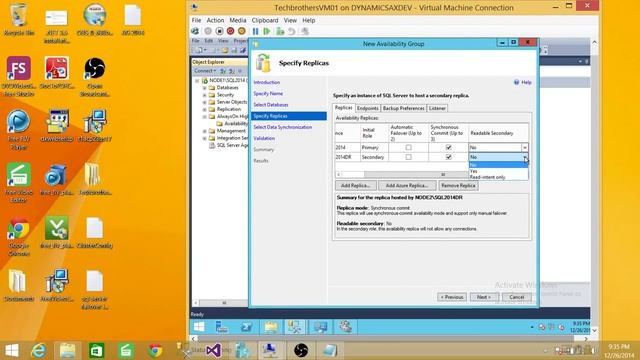Open the Recycle Bin desktop icon

(19, 20)
